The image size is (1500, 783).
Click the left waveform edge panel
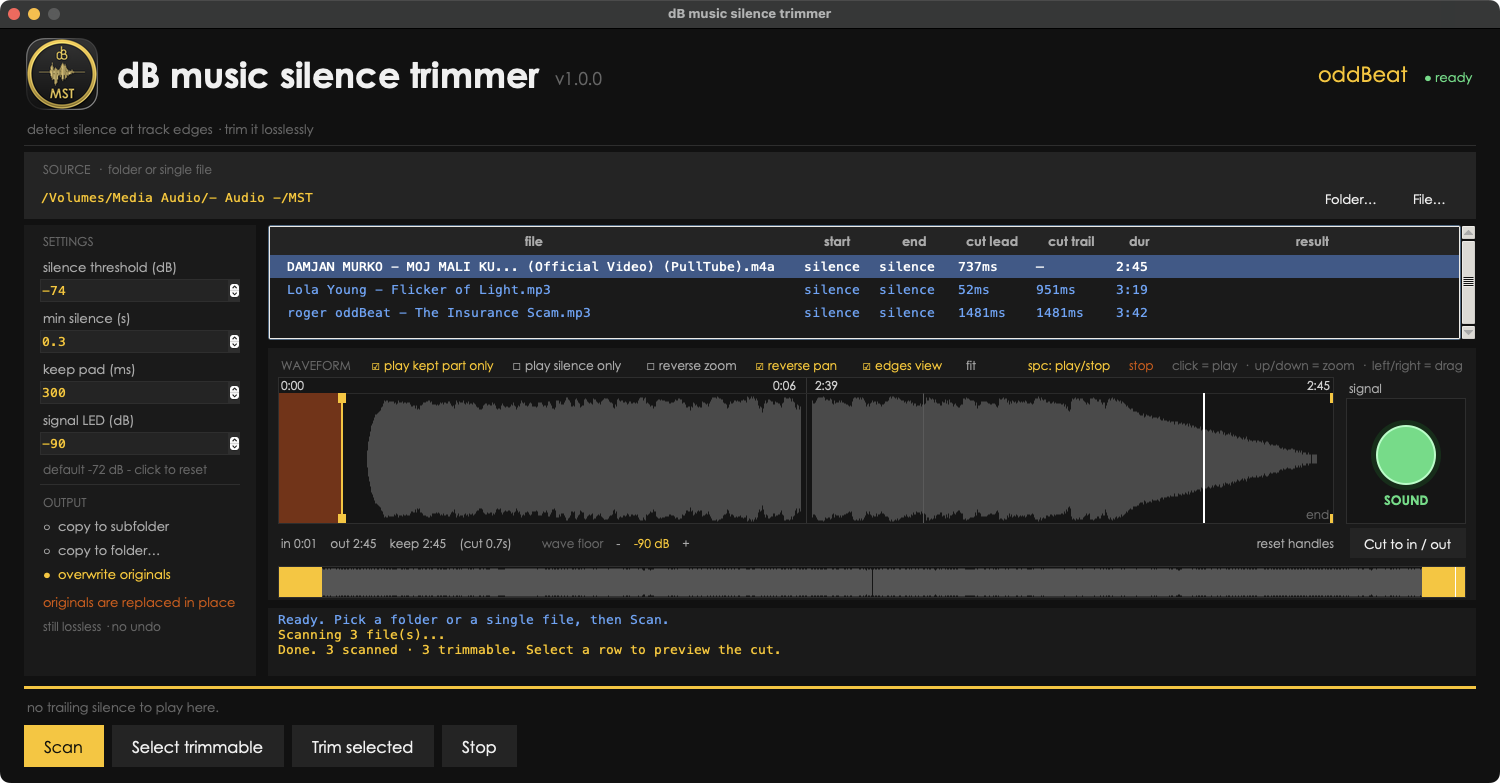tap(542, 457)
